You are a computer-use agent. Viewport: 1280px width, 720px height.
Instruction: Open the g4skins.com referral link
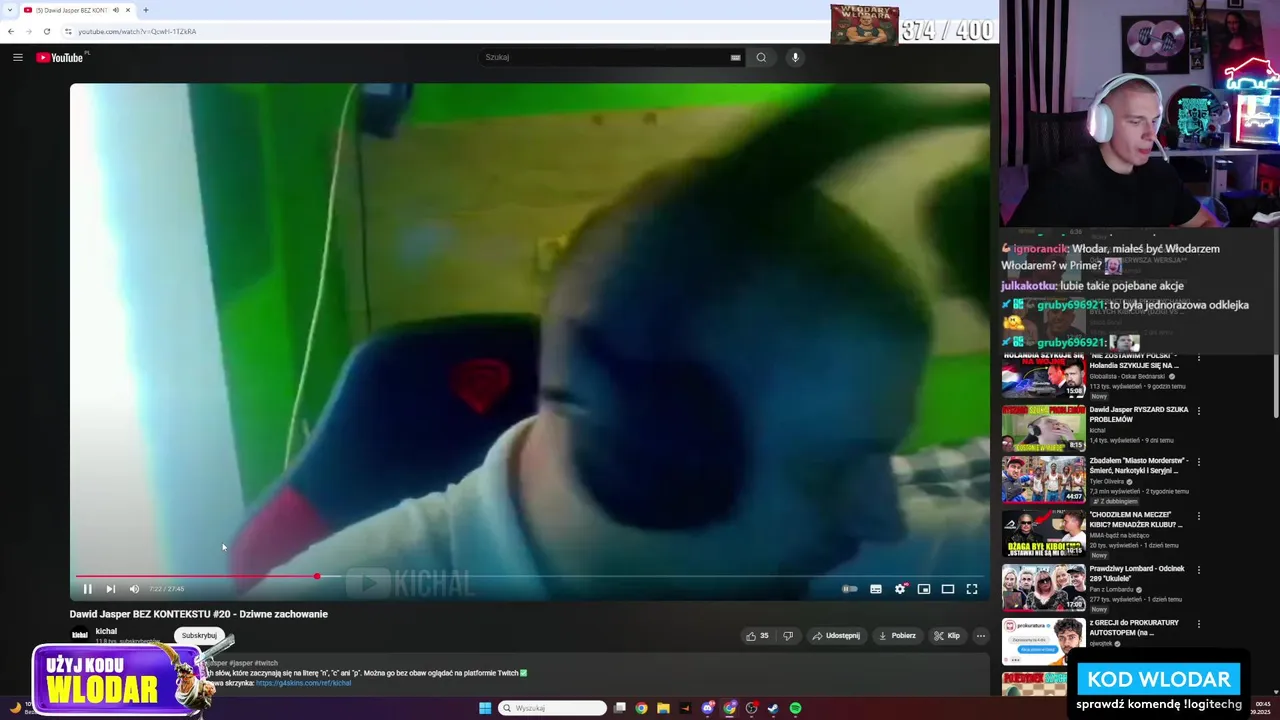click(x=303, y=683)
